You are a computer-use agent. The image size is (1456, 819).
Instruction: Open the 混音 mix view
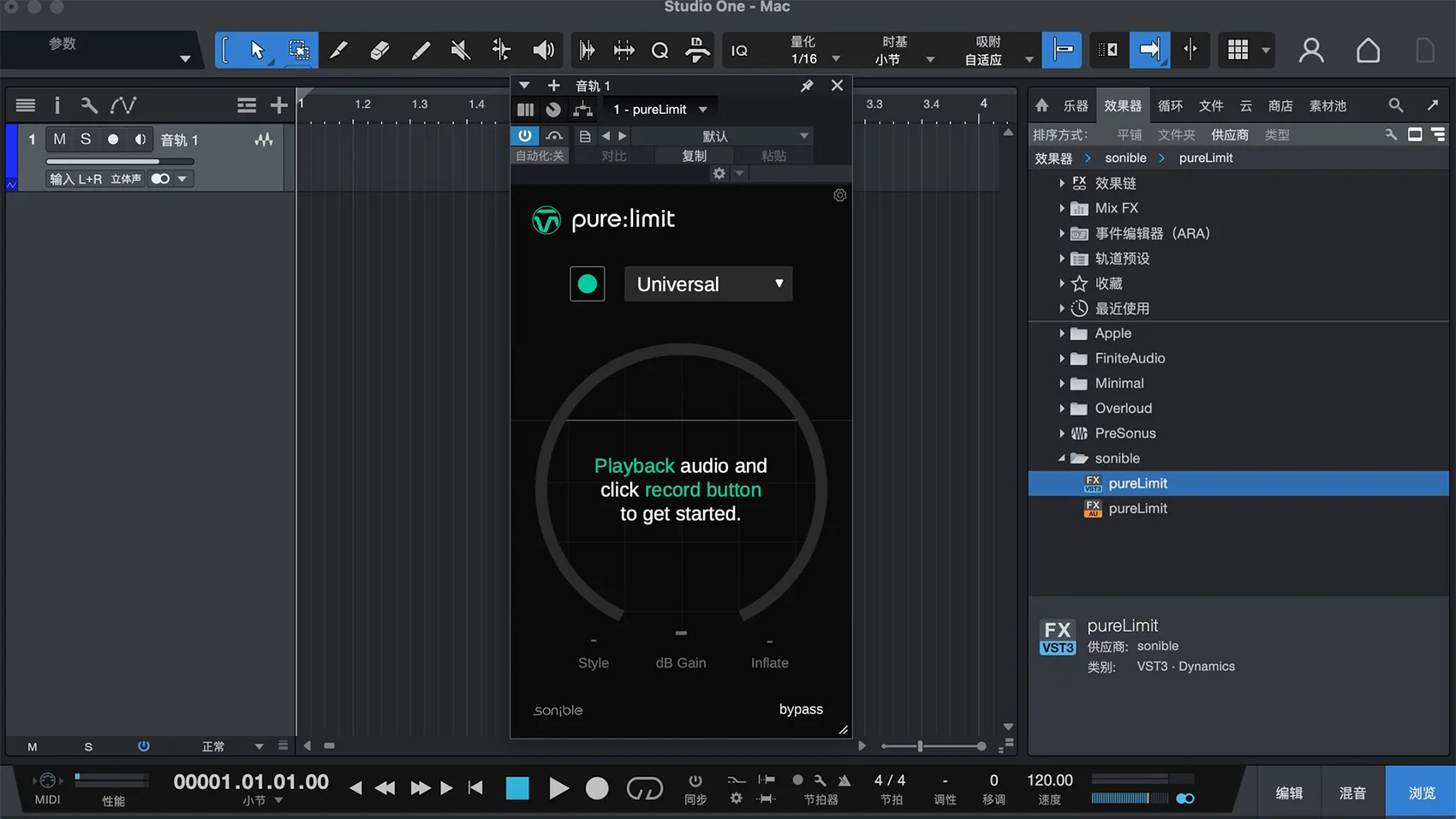click(1352, 792)
